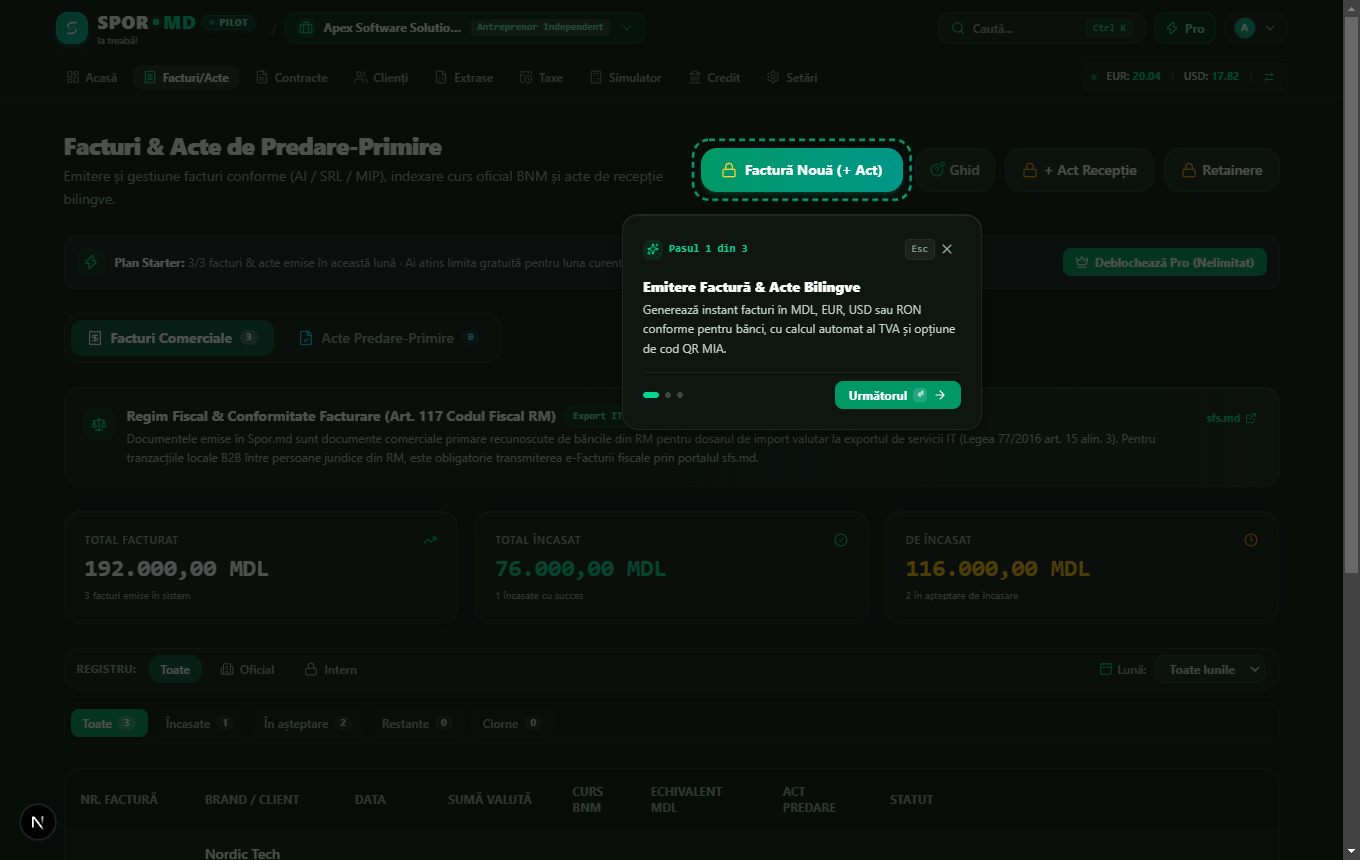Open the Clienți tab

[381, 77]
